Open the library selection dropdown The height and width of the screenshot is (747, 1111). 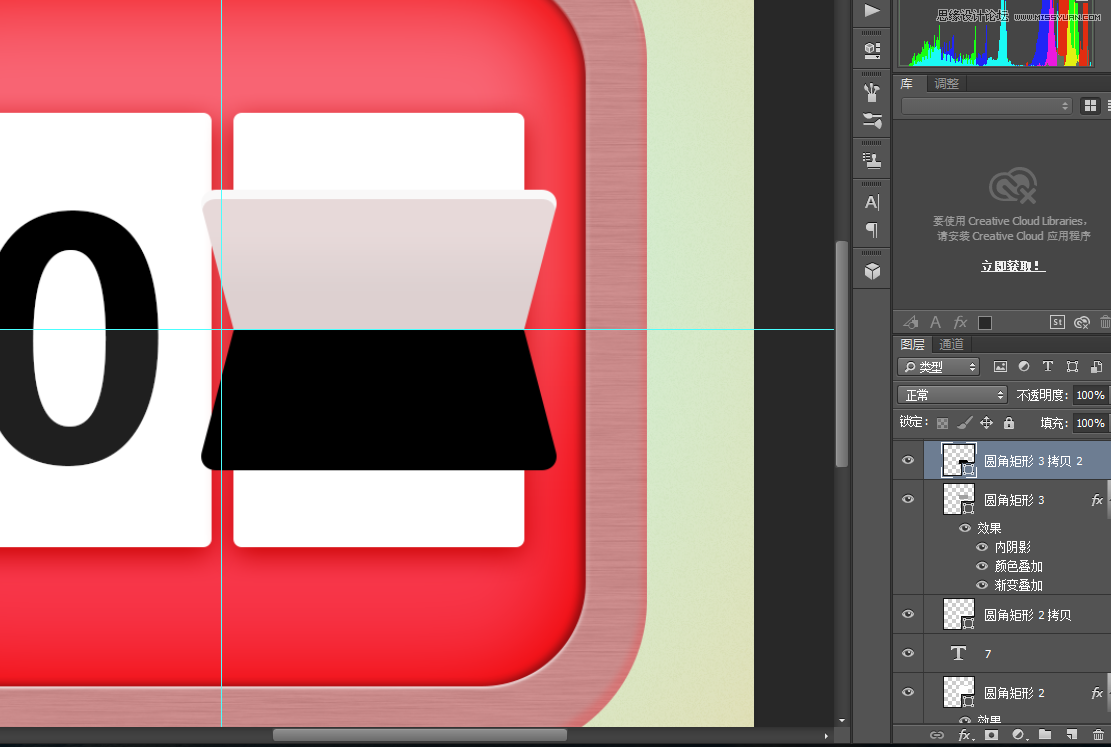986,106
